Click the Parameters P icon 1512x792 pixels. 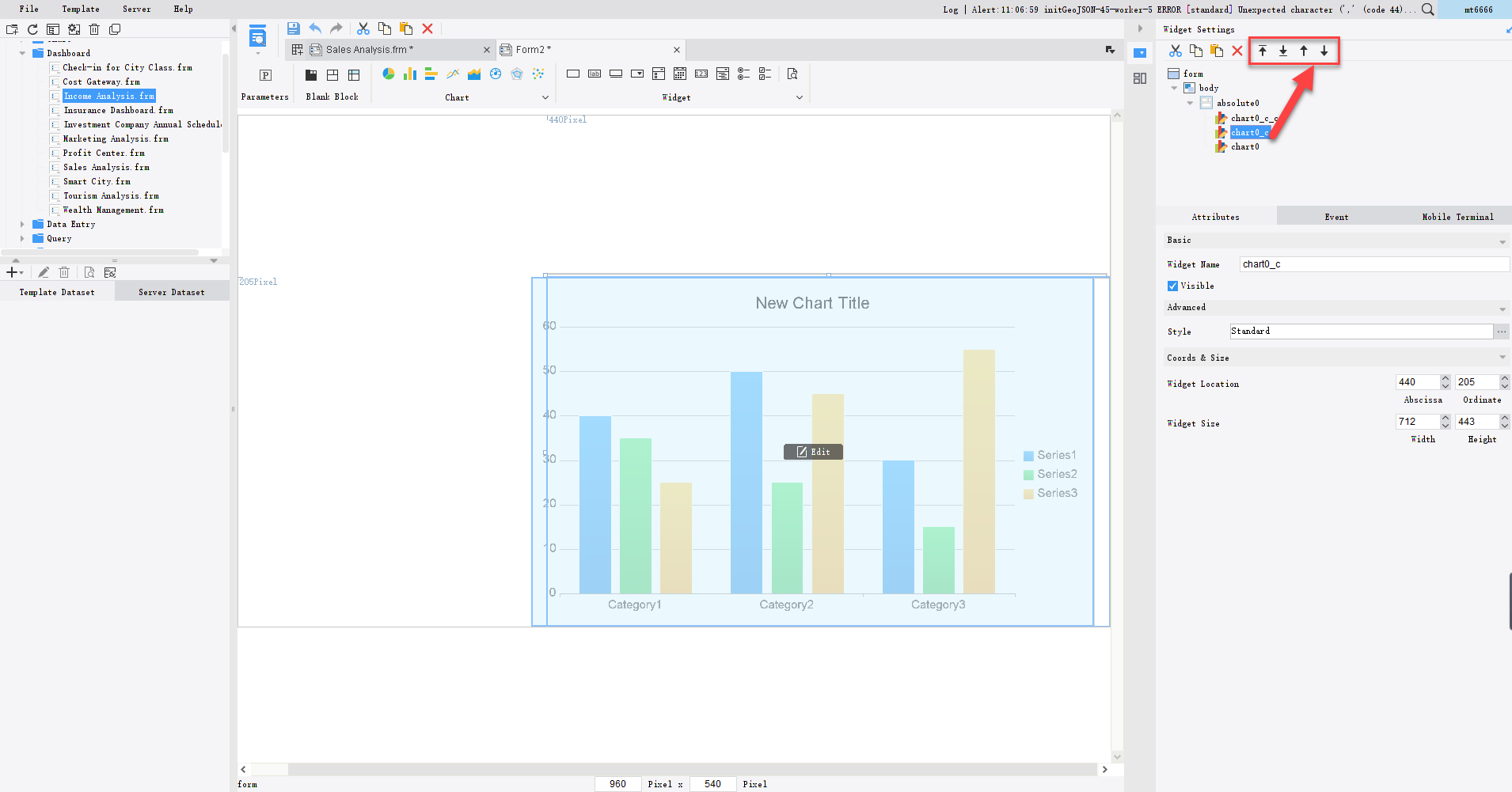(266, 75)
